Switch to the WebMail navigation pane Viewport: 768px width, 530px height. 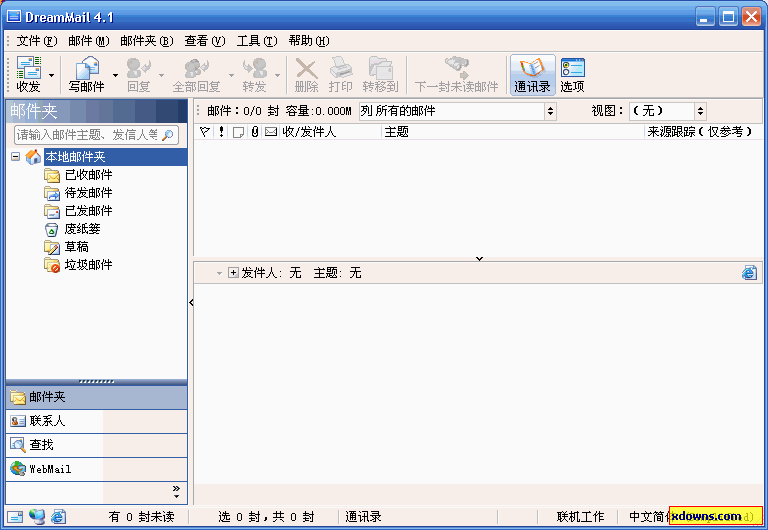tap(96, 469)
